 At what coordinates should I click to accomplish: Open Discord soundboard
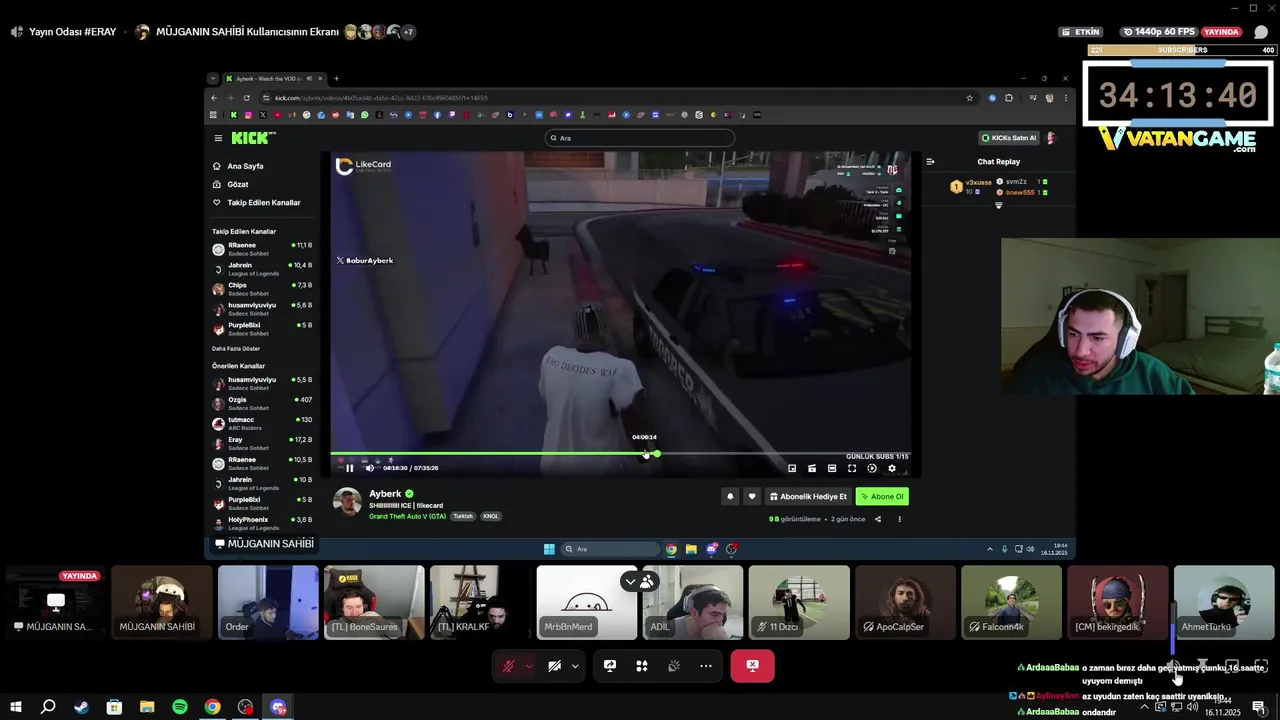(674, 666)
